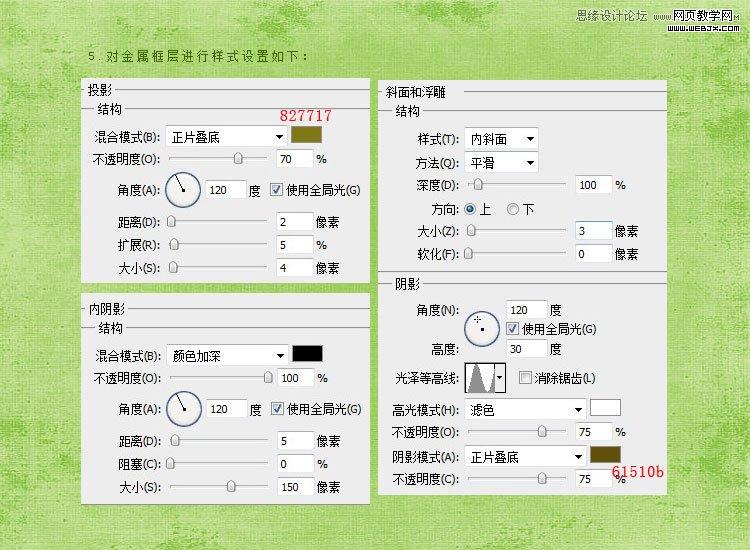
Task: Click Drop Shadow 大小 value field 4
Action: 294,268
